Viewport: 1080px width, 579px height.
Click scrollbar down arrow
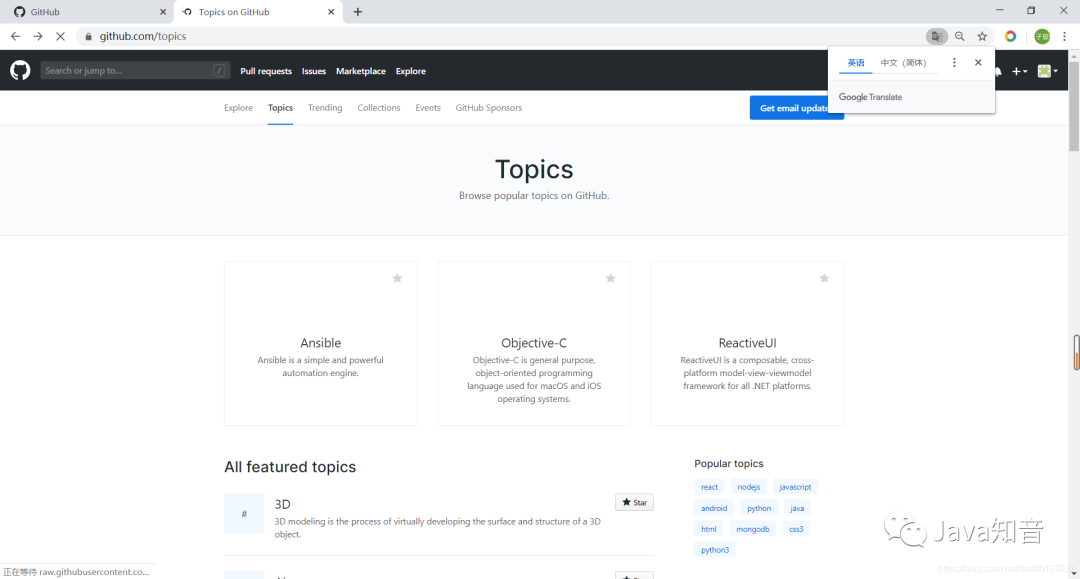1074,573
